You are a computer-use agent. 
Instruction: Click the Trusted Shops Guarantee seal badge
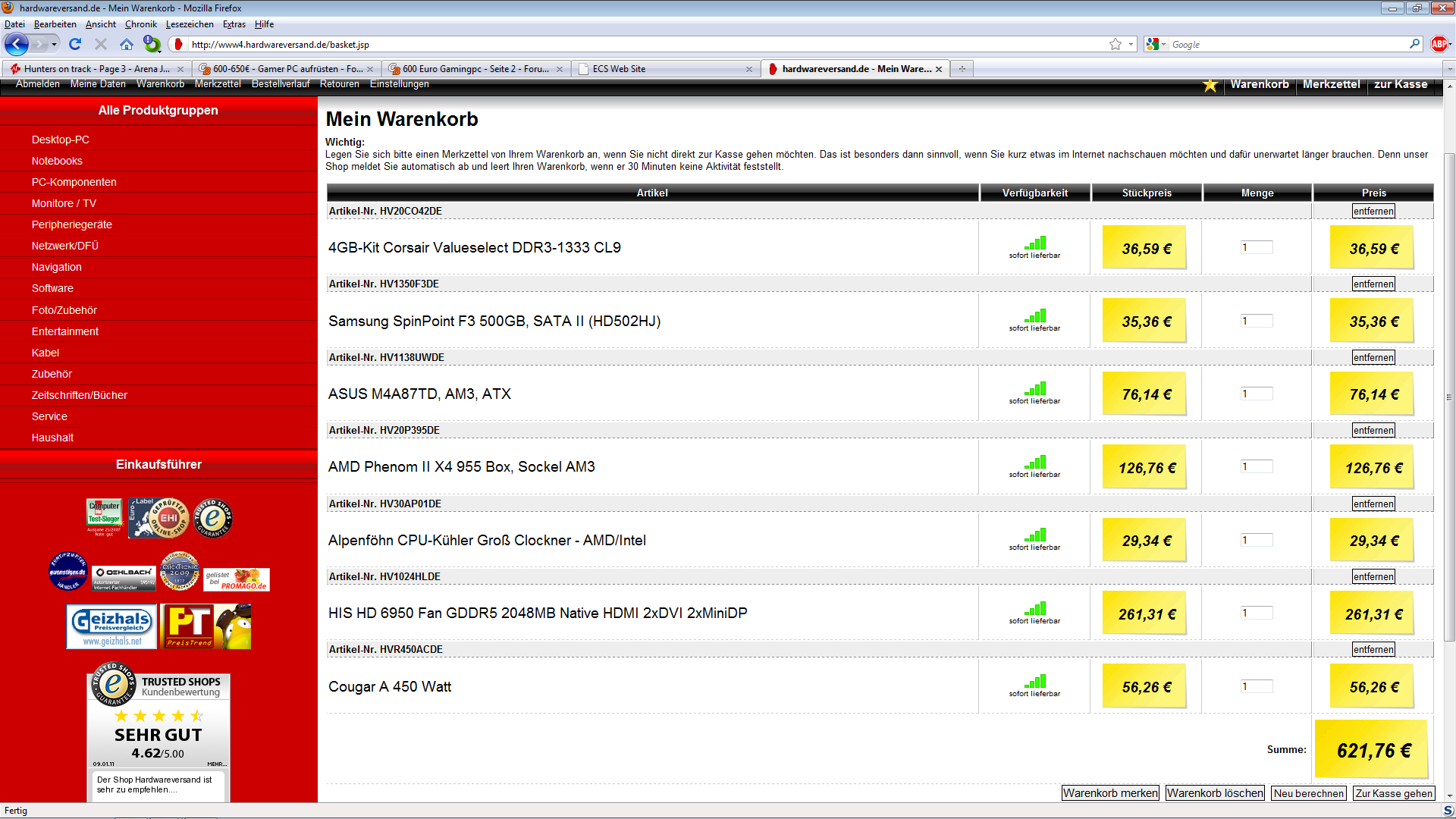click(213, 518)
